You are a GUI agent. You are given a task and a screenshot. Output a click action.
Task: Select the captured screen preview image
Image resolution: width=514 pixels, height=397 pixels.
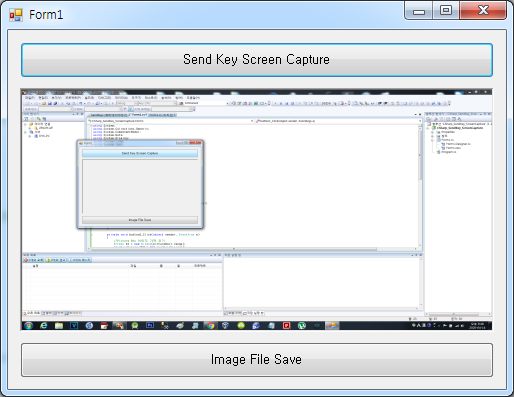pyautogui.click(x=257, y=210)
